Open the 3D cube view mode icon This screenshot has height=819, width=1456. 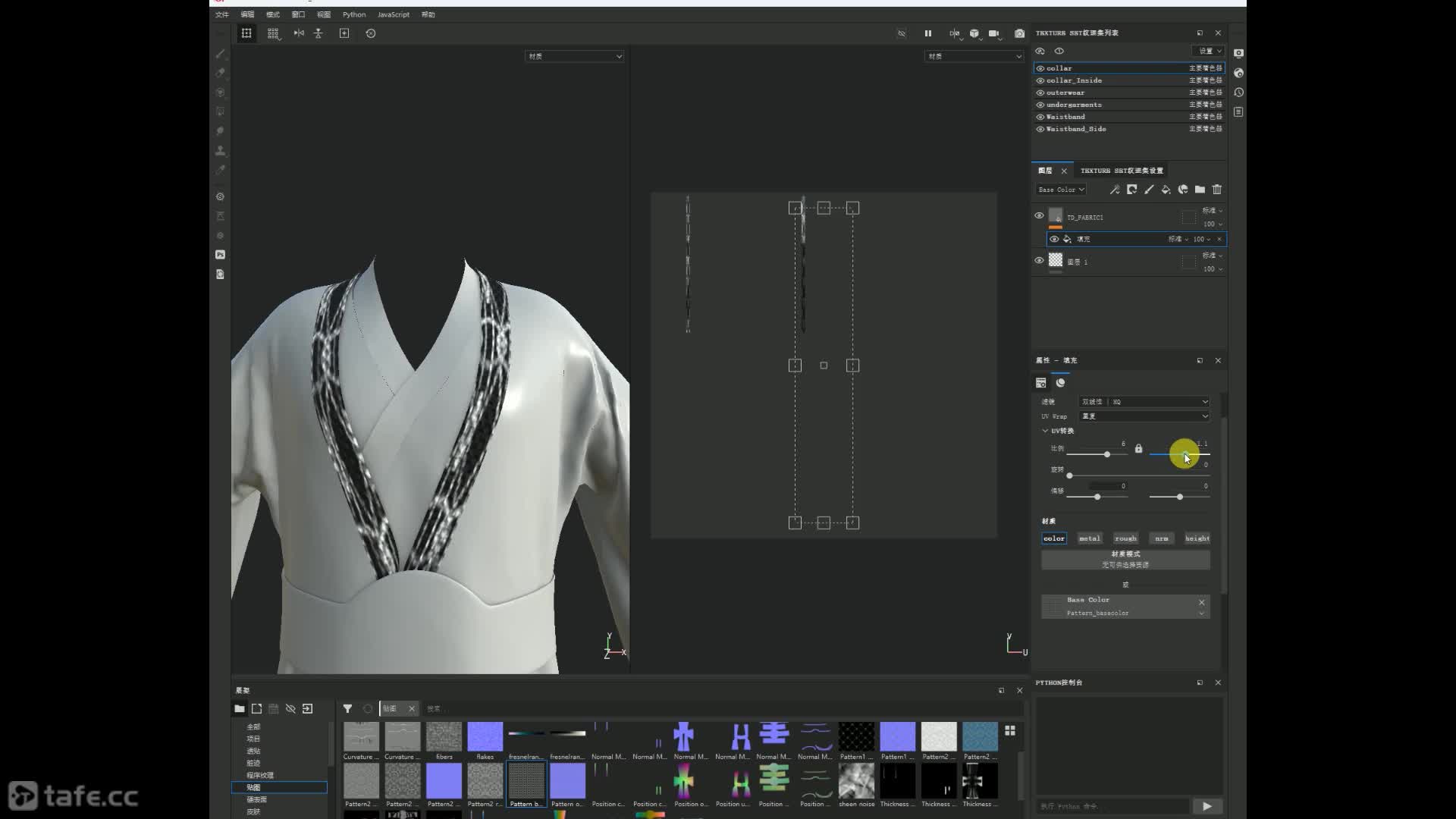pos(974,33)
